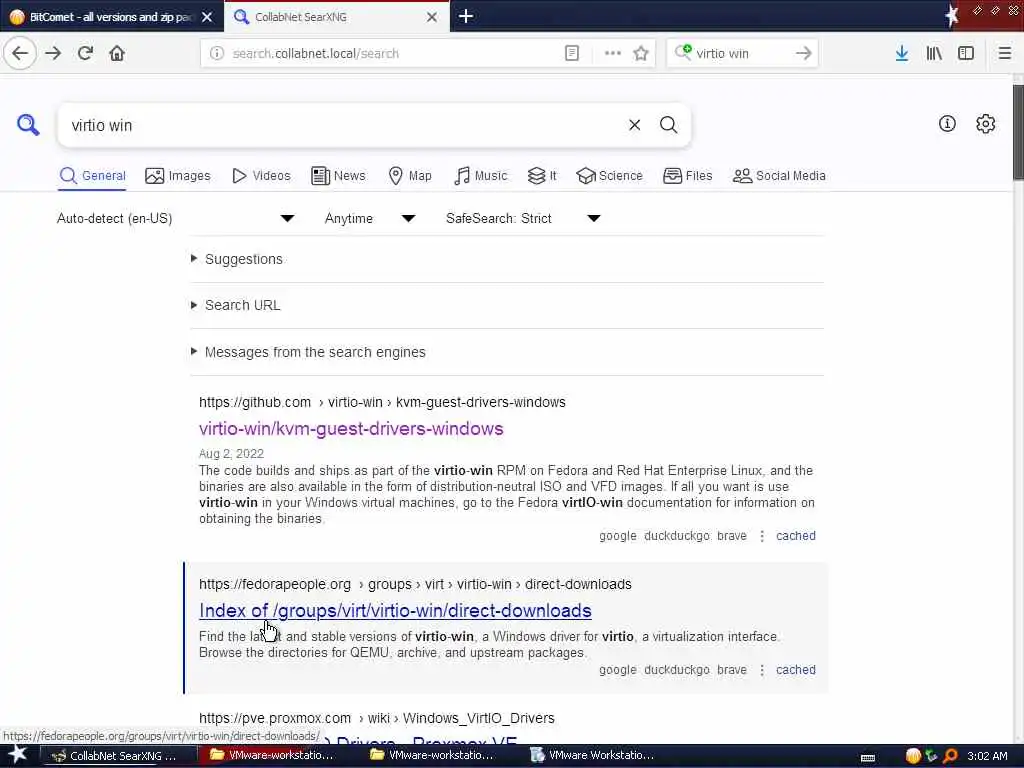This screenshot has width=1024, height=768.
Task: Select the News search category
Action: point(338,176)
